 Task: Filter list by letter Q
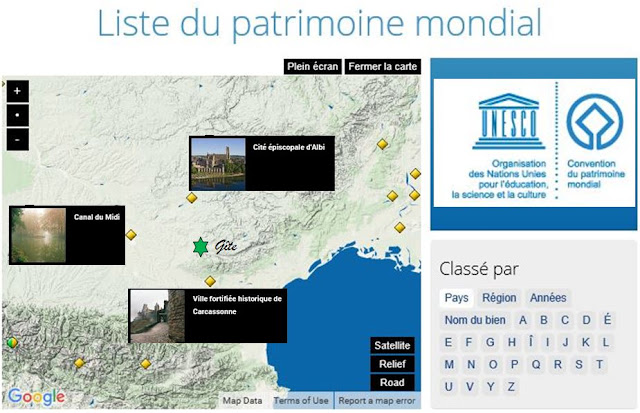point(536,364)
